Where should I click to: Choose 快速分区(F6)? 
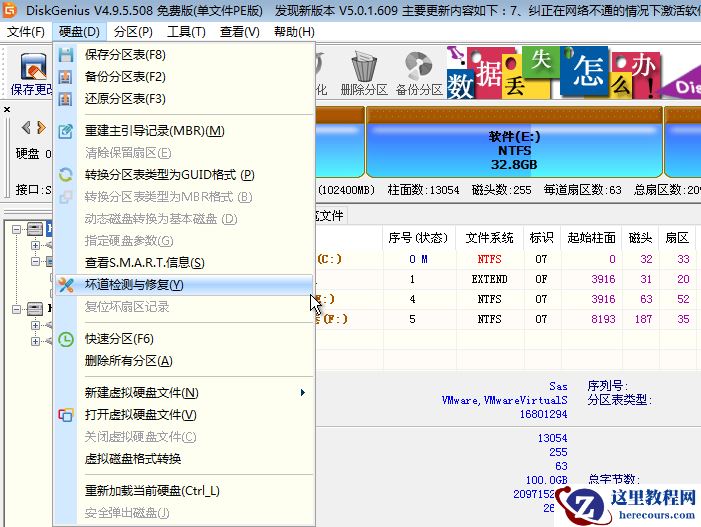click(184, 339)
